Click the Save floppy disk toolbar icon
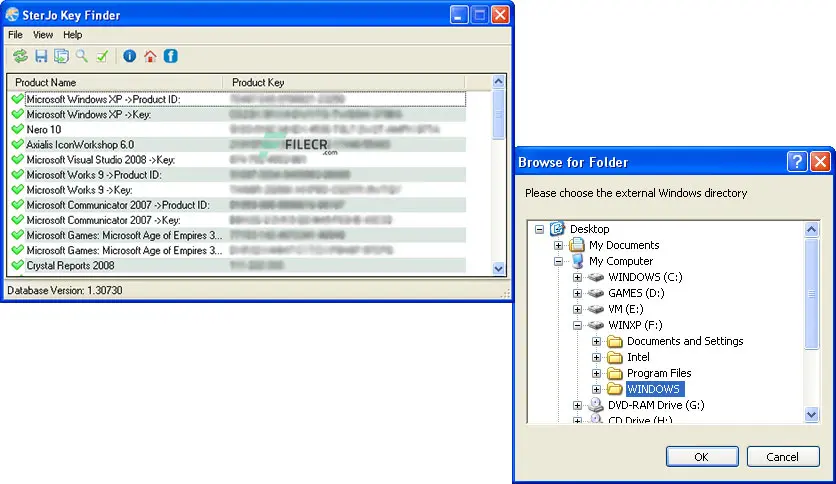The image size is (836, 484). click(41, 57)
